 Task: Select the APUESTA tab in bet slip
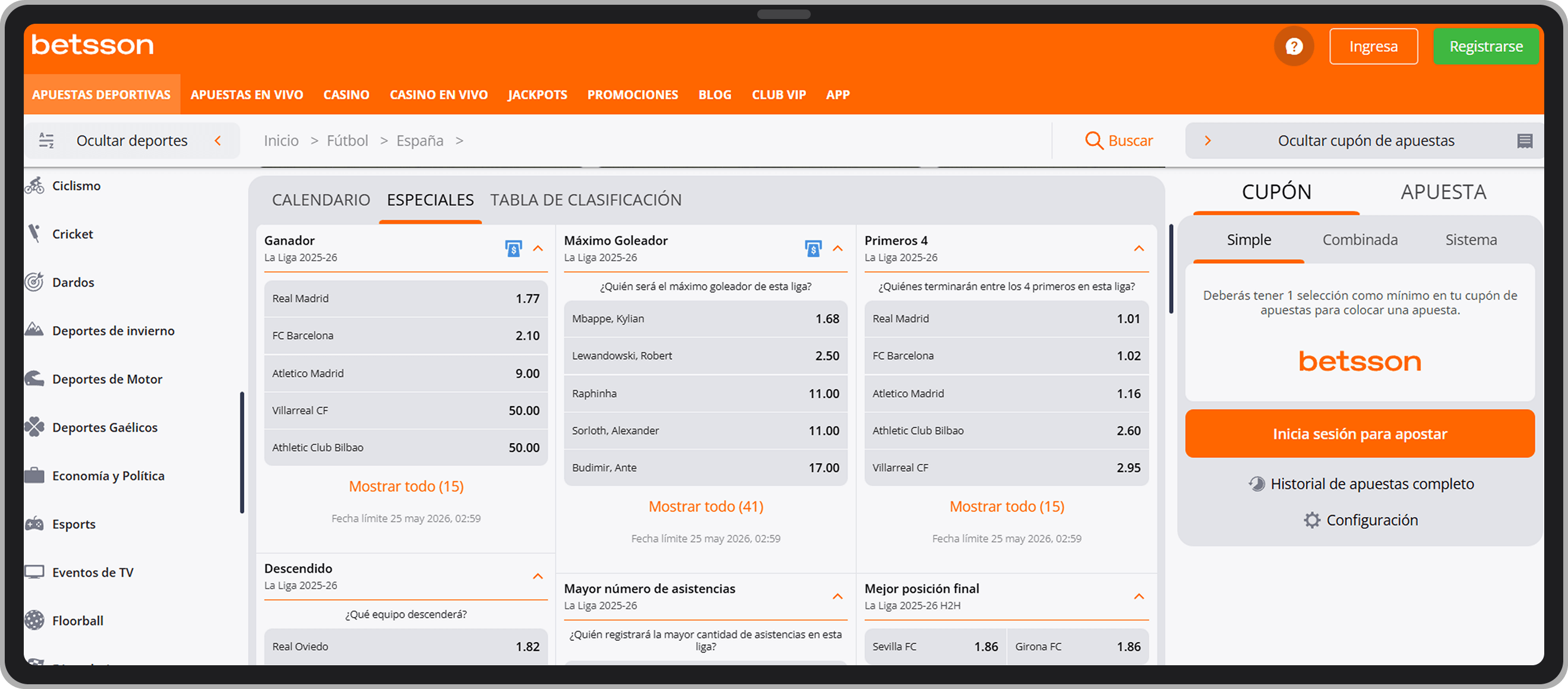click(1443, 192)
